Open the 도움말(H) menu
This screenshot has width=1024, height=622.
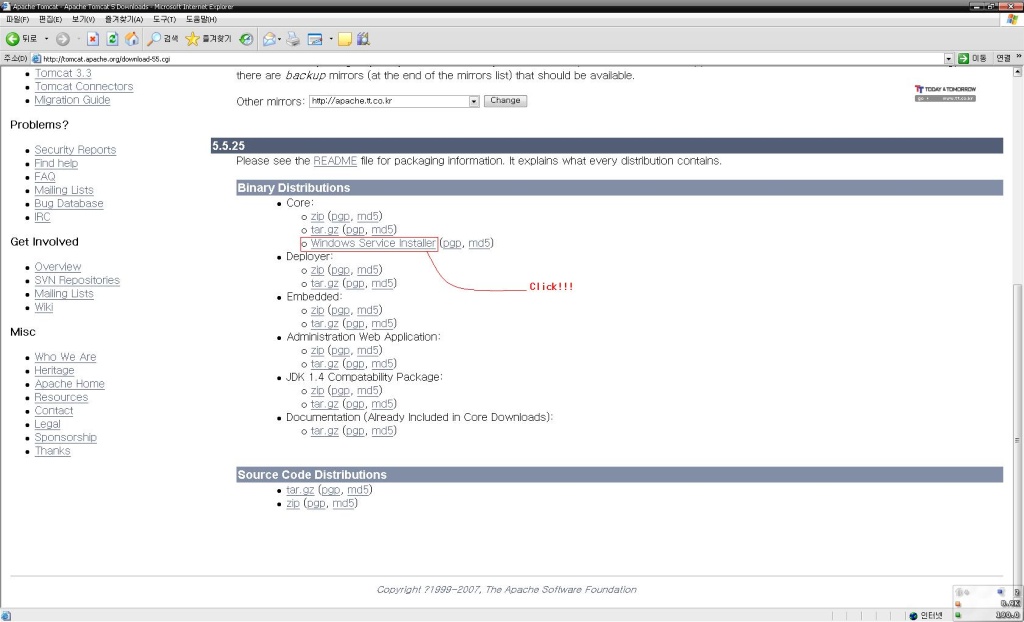pyautogui.click(x=201, y=20)
